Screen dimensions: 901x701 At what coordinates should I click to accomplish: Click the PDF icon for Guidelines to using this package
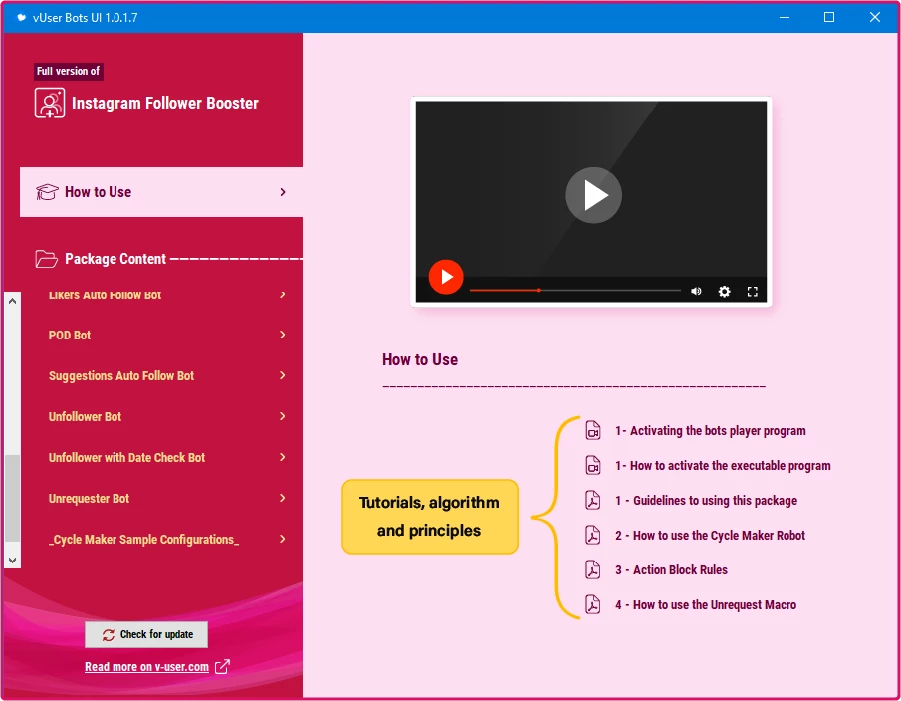[x=592, y=500]
